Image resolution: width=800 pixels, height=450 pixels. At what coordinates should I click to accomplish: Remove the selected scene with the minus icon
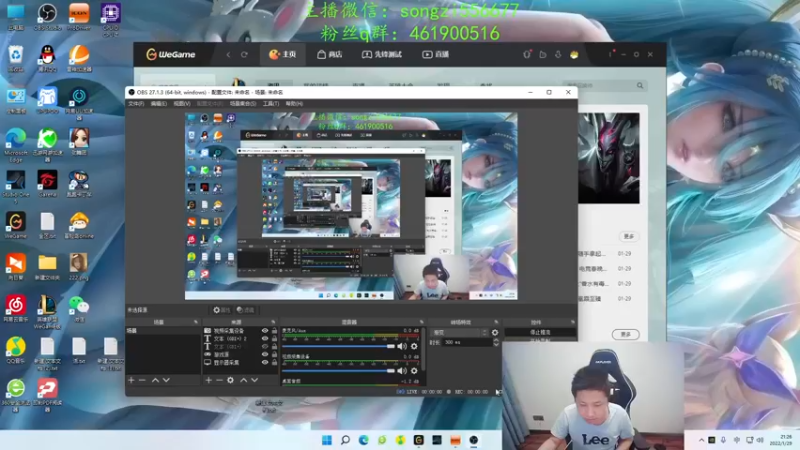coord(142,380)
